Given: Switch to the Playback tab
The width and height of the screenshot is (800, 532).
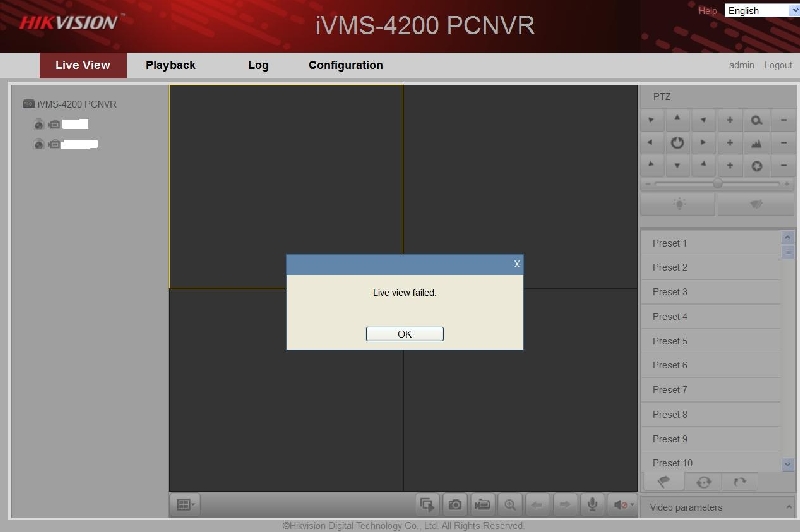Looking at the screenshot, I should [x=170, y=65].
